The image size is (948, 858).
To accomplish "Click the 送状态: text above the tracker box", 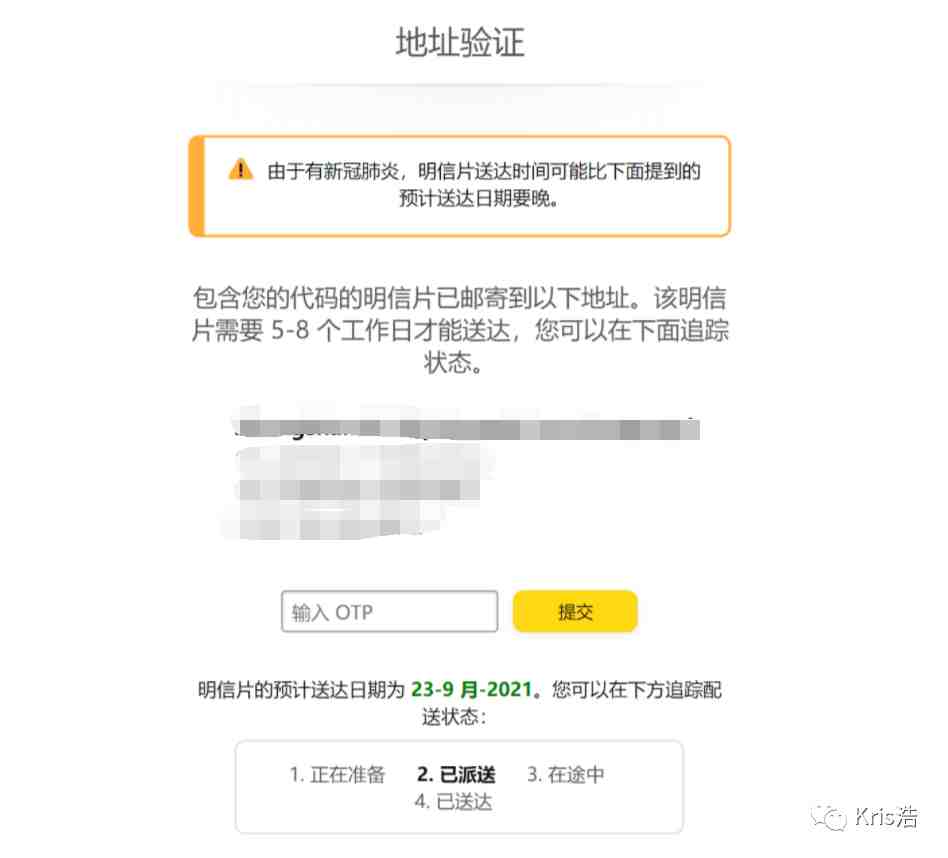I will [x=454, y=717].
